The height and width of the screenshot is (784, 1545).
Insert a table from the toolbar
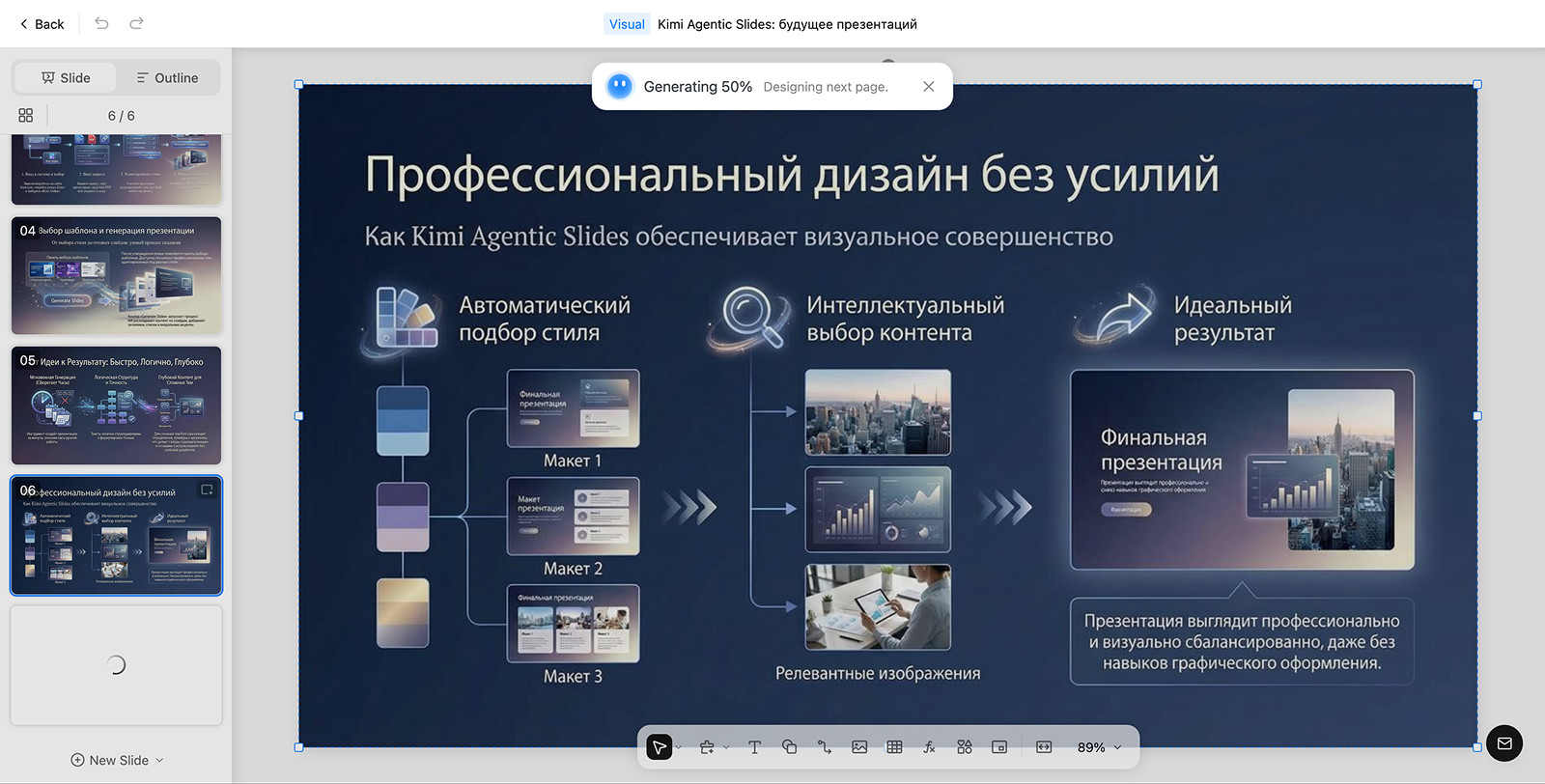[x=894, y=747]
